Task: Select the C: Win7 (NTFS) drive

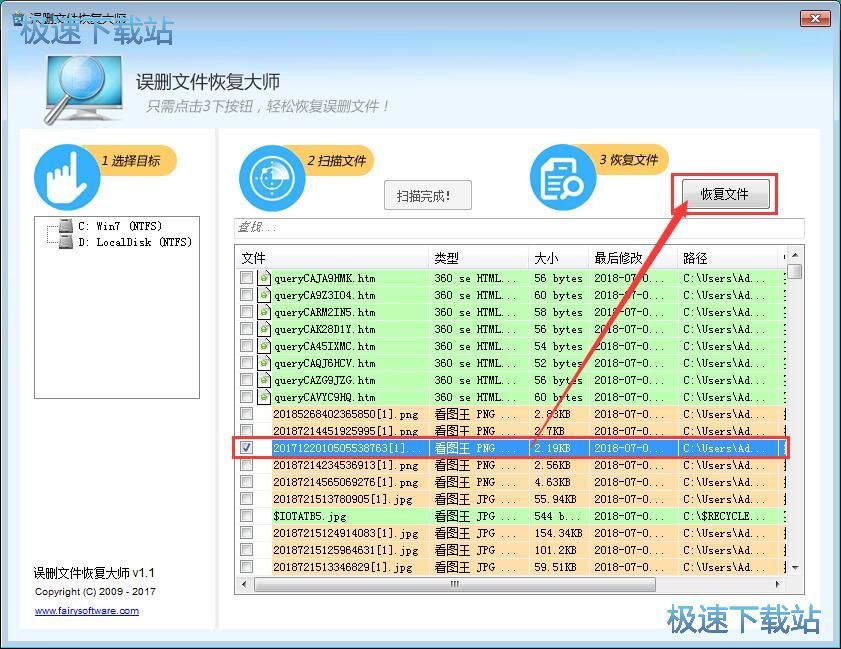Action: point(120,226)
